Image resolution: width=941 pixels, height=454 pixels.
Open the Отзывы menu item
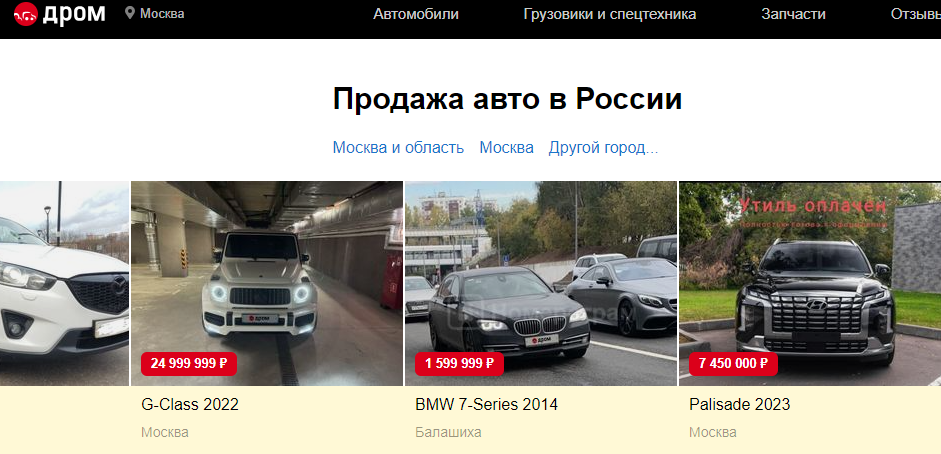915,14
